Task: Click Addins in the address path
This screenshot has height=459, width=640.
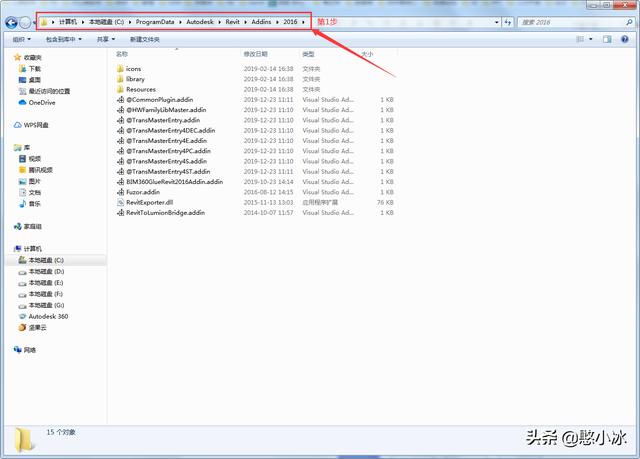Action: [261, 22]
